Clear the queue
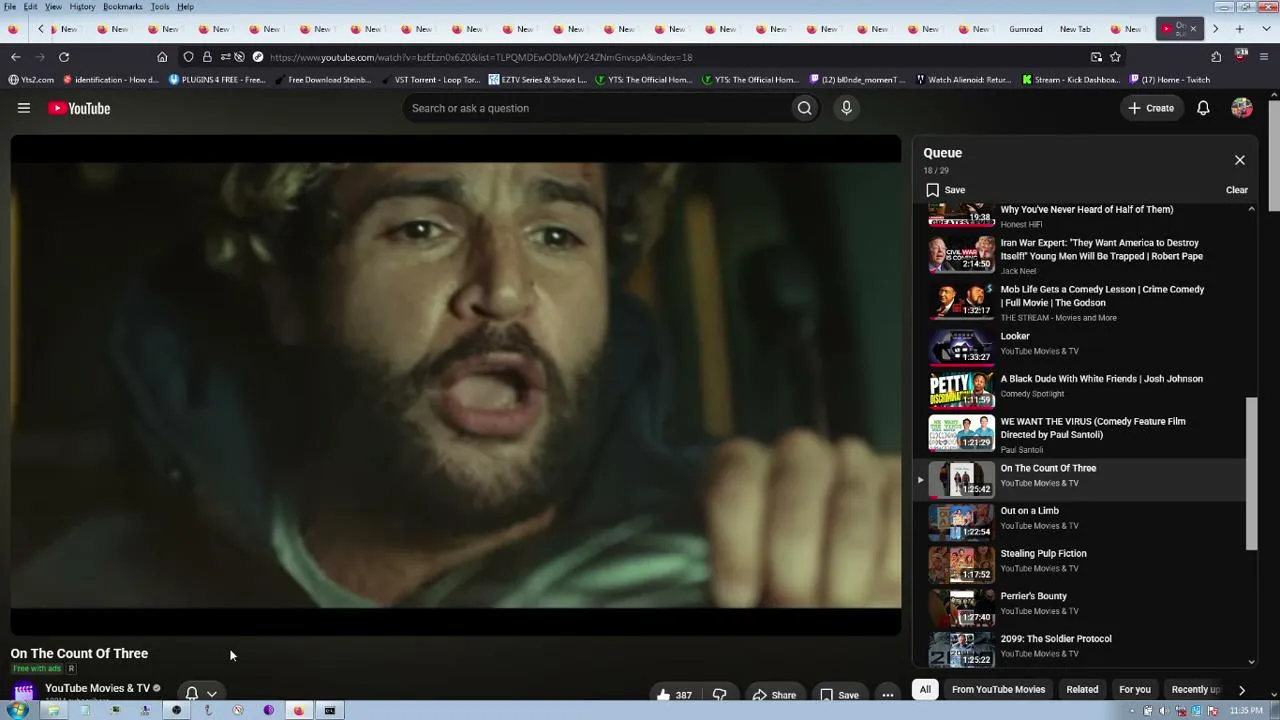This screenshot has width=1280, height=720. pyautogui.click(x=1237, y=190)
